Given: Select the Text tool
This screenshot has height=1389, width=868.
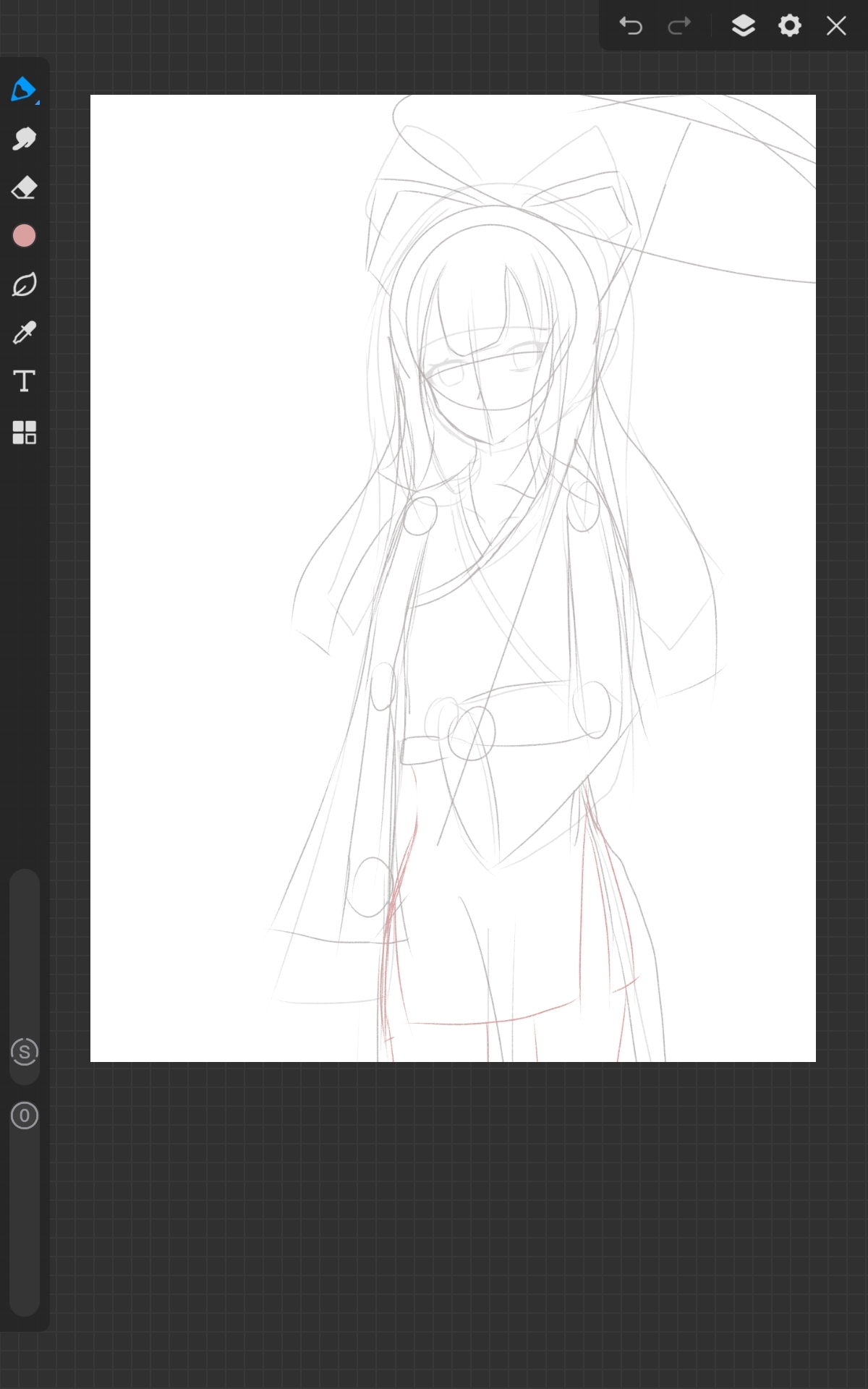Looking at the screenshot, I should pyautogui.click(x=24, y=381).
